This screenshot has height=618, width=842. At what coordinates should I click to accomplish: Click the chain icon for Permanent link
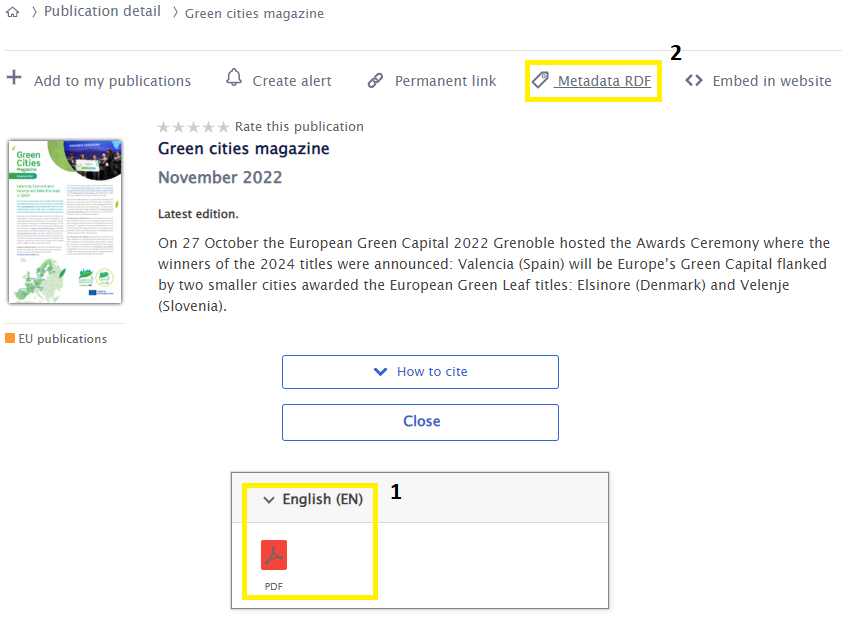pyautogui.click(x=376, y=81)
